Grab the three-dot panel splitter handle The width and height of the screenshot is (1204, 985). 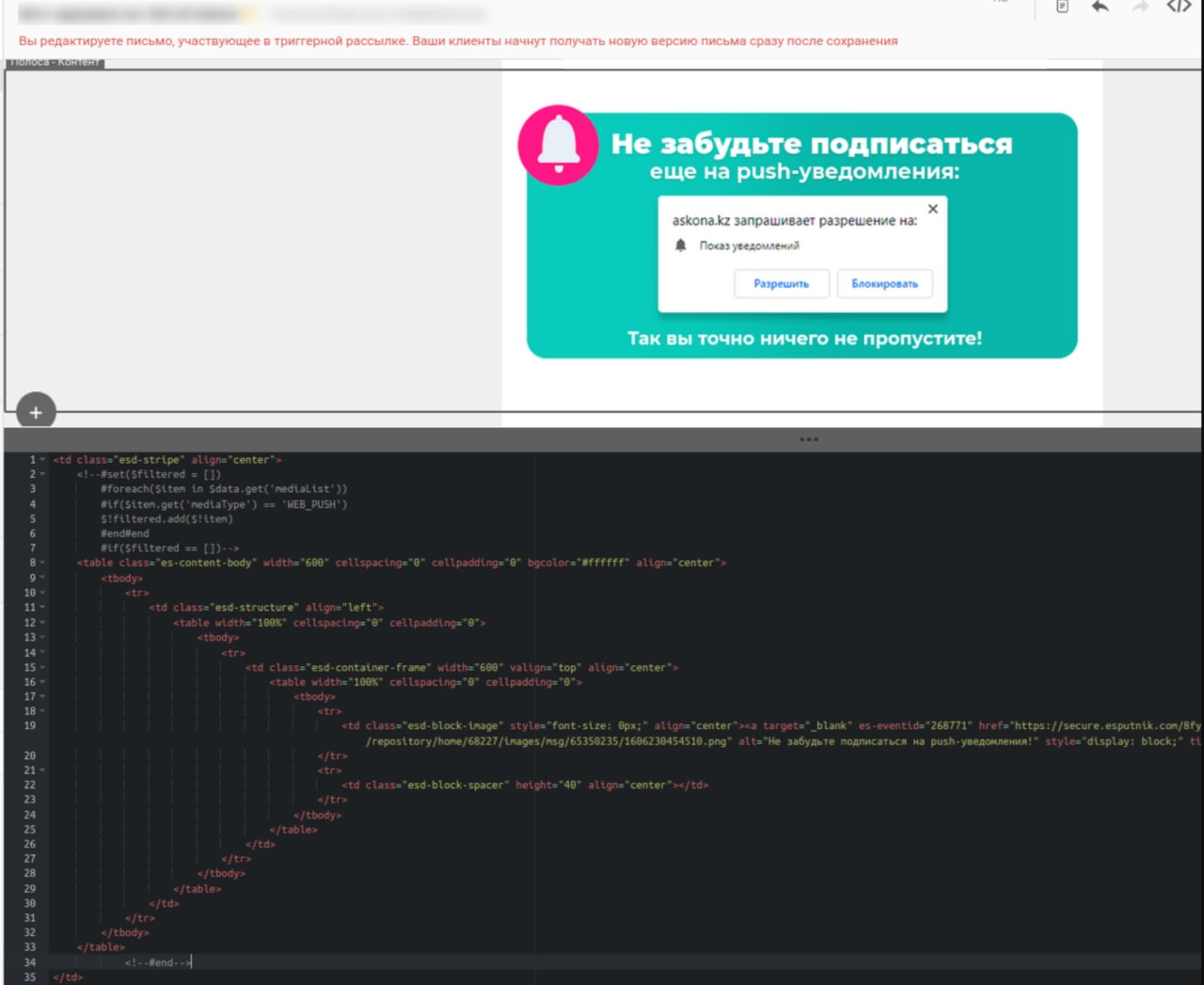(808, 439)
